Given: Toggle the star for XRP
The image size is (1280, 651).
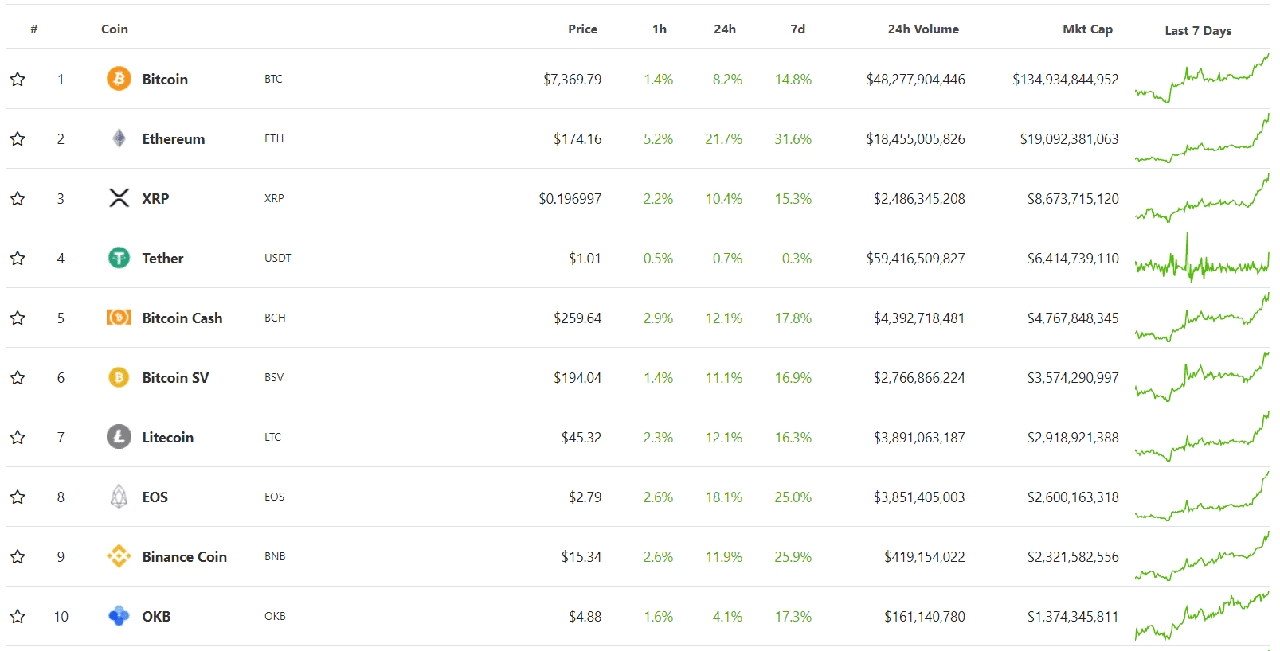Looking at the screenshot, I should coord(17,198).
